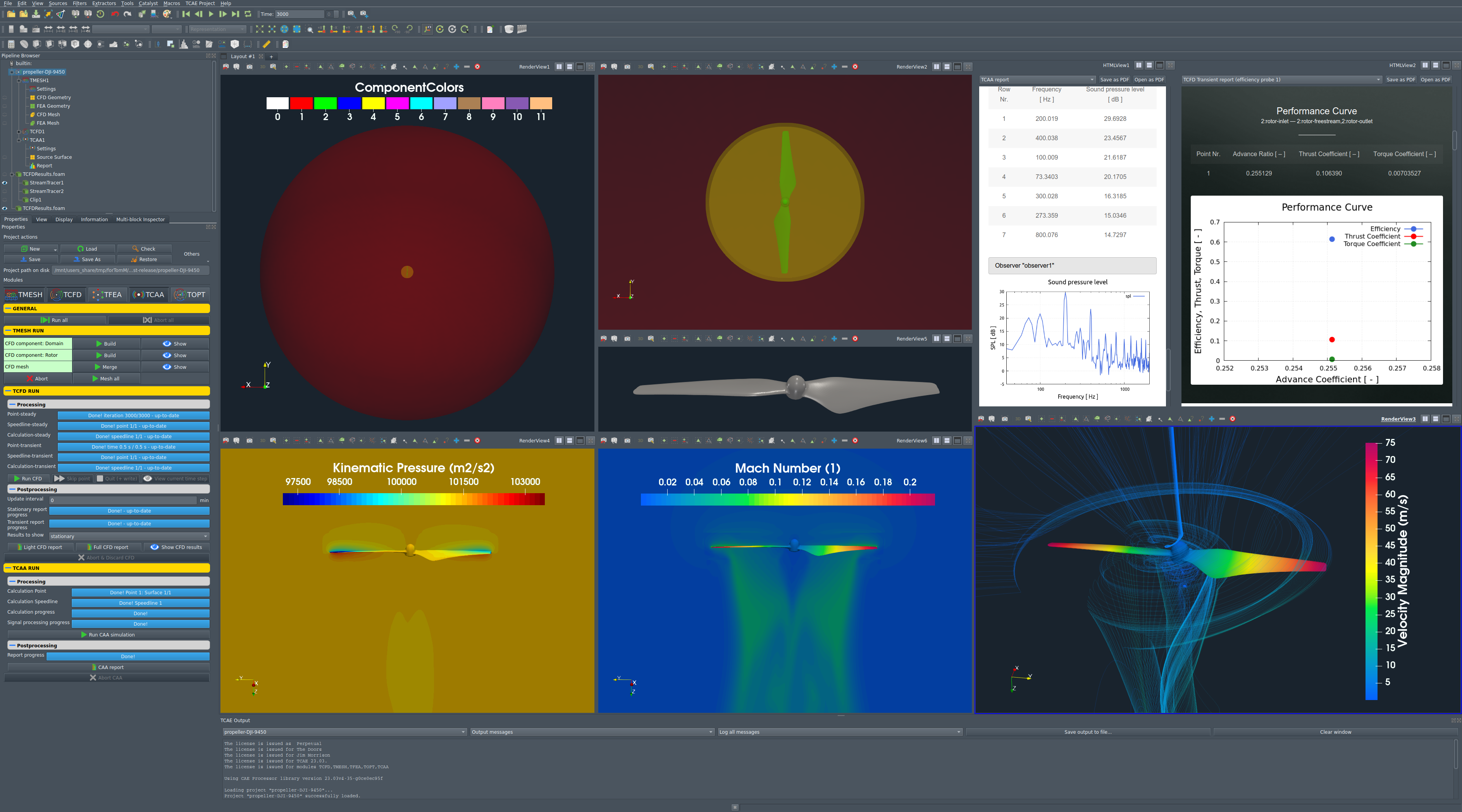
Task: Toggle the Quit (+ write) checkbox
Action: click(100, 478)
